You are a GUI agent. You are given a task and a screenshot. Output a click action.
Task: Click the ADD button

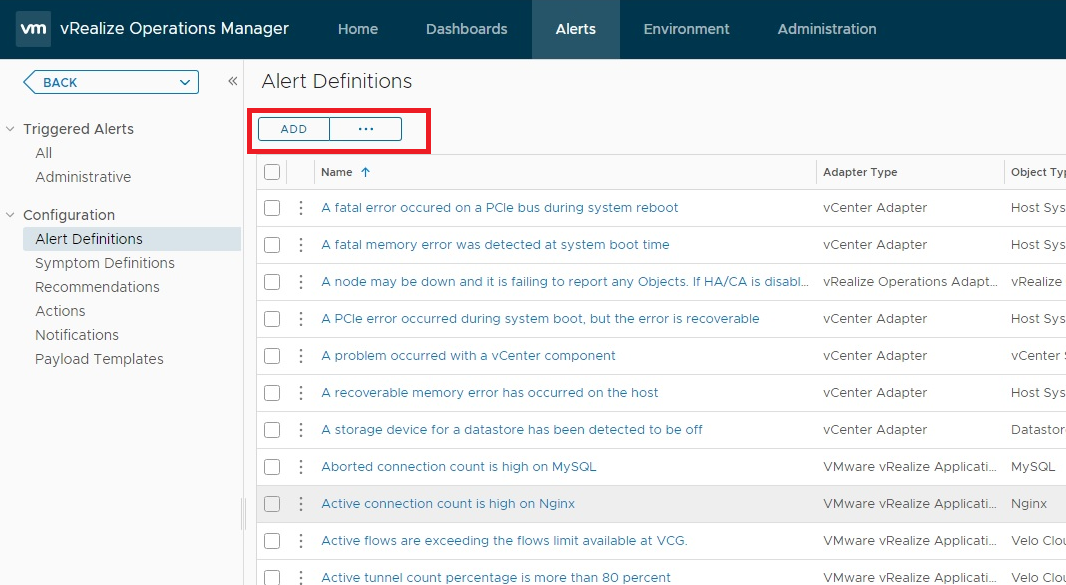(294, 129)
